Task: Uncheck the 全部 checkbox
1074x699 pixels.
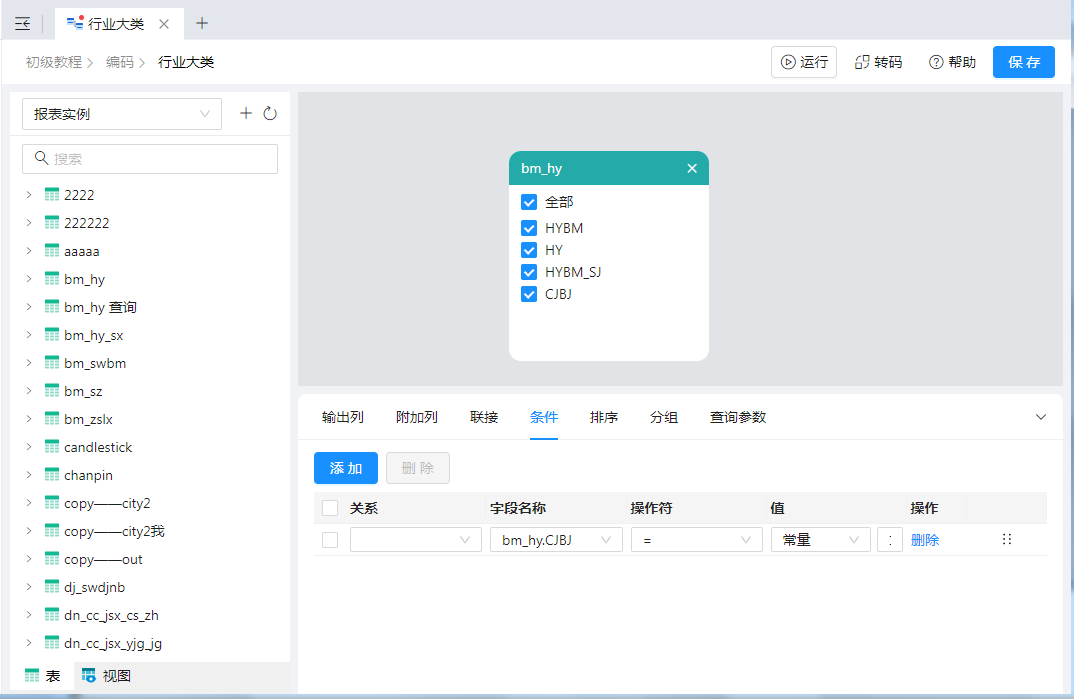Action: click(529, 202)
